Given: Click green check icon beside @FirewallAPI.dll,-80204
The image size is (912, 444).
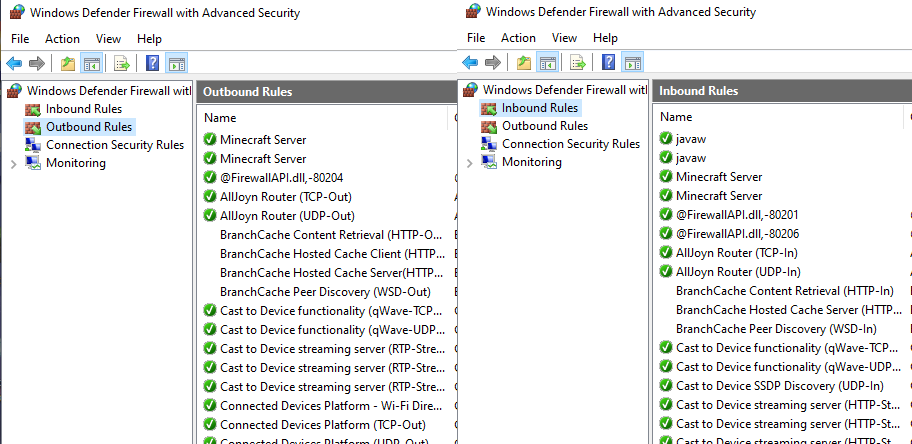Looking at the screenshot, I should pyautogui.click(x=210, y=177).
